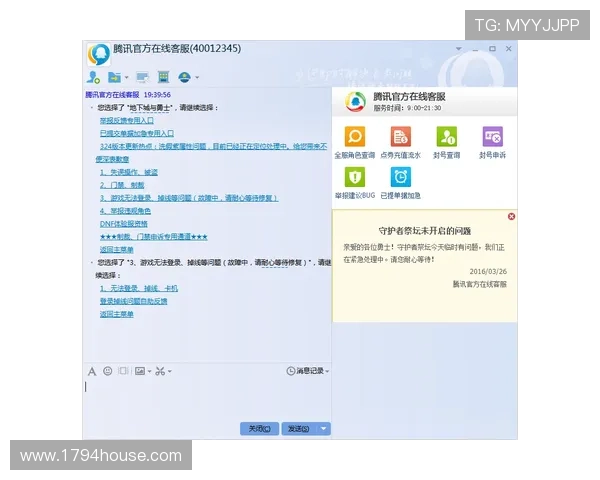Screen dimensions: 600x480
Task: Open the 已提交单据加急专用入口 link
Action: pos(137,134)
